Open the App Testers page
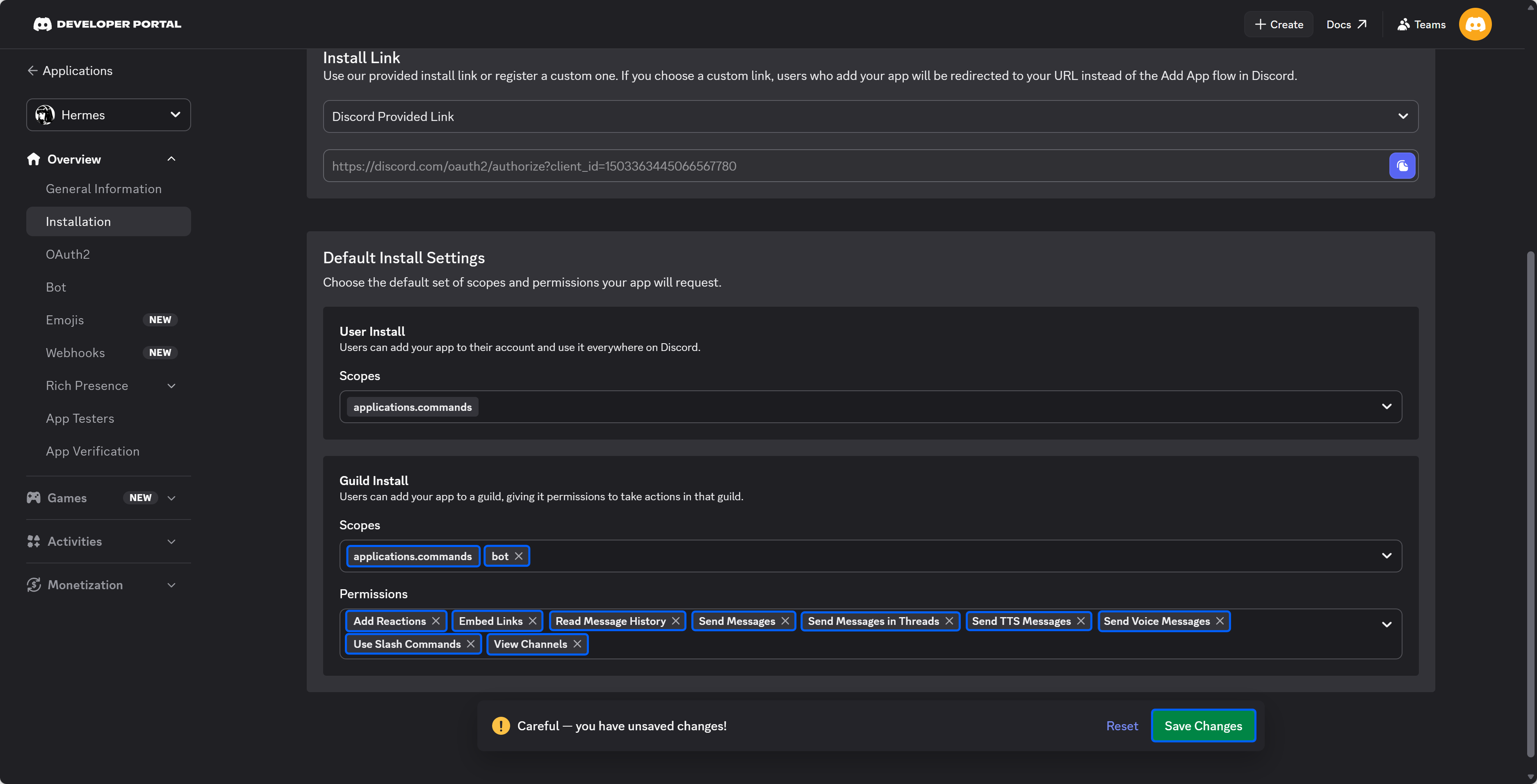 80,418
